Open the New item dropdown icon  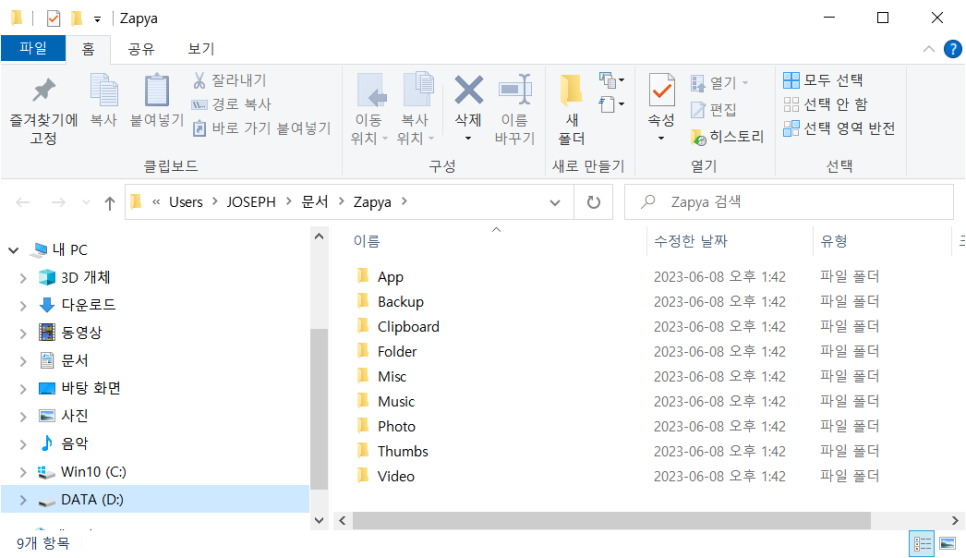coord(611,80)
